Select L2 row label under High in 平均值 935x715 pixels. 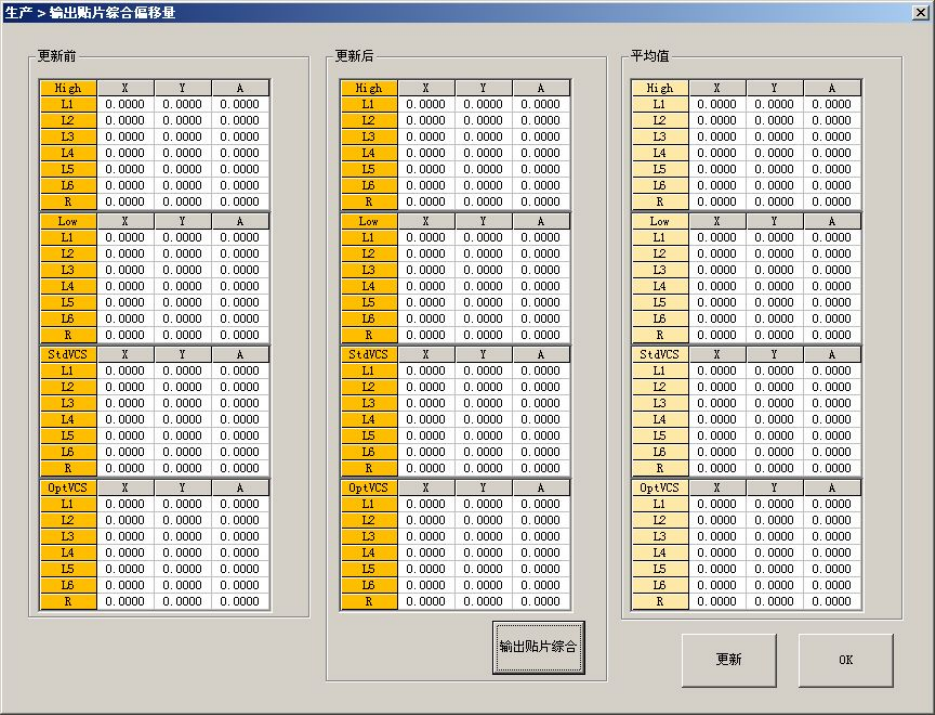click(660, 120)
